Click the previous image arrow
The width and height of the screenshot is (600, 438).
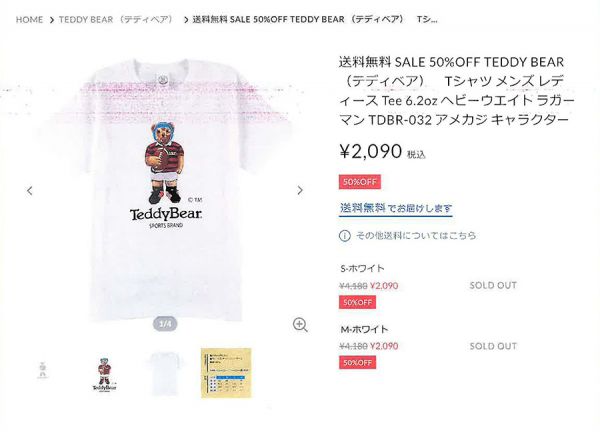coord(30,190)
